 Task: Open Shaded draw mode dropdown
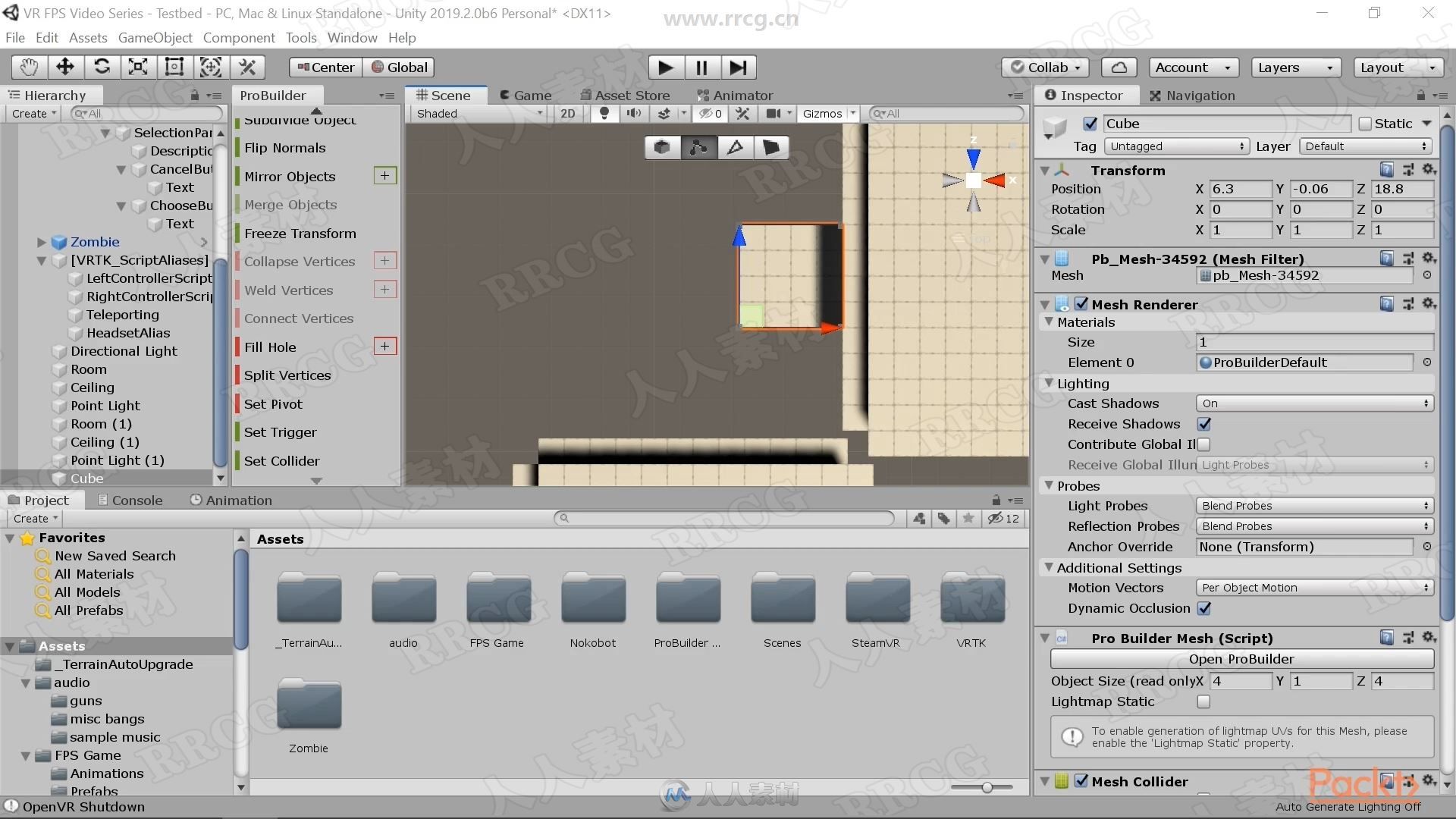tap(480, 114)
